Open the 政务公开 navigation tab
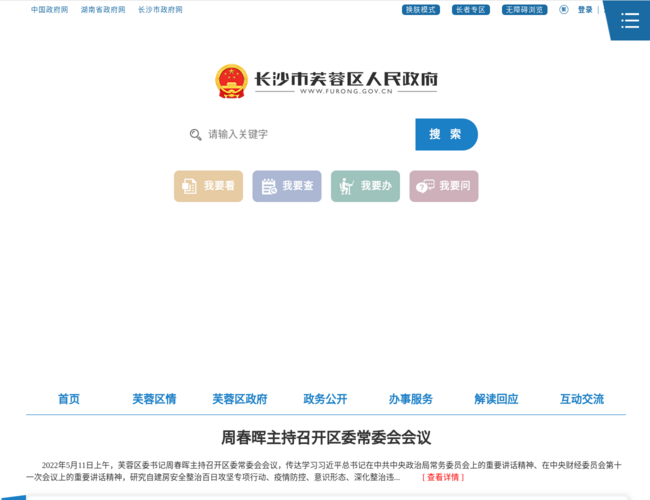 tap(325, 399)
